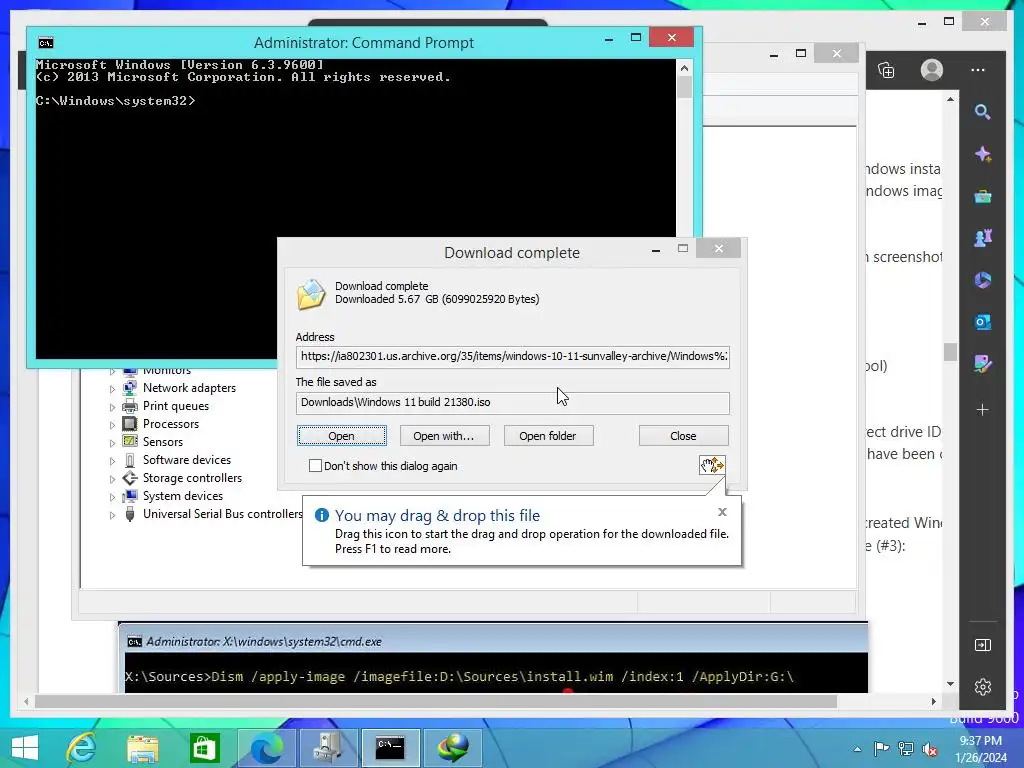The image size is (1024, 768).
Task: Select Print queues in device tree
Action: tap(176, 406)
